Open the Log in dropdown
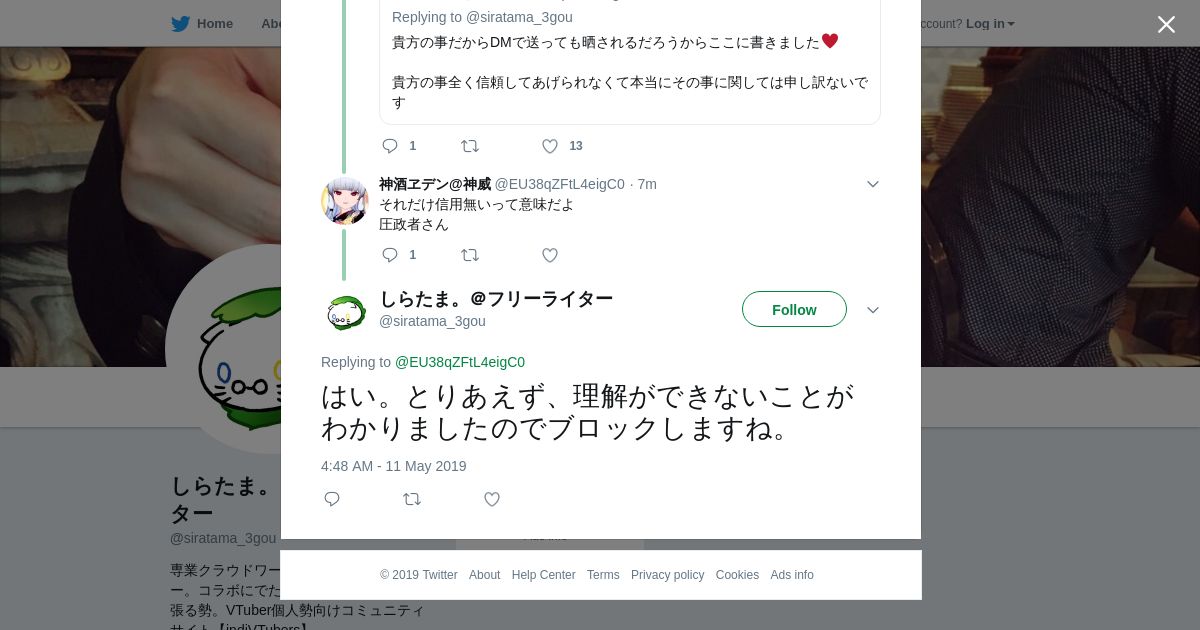 [989, 24]
